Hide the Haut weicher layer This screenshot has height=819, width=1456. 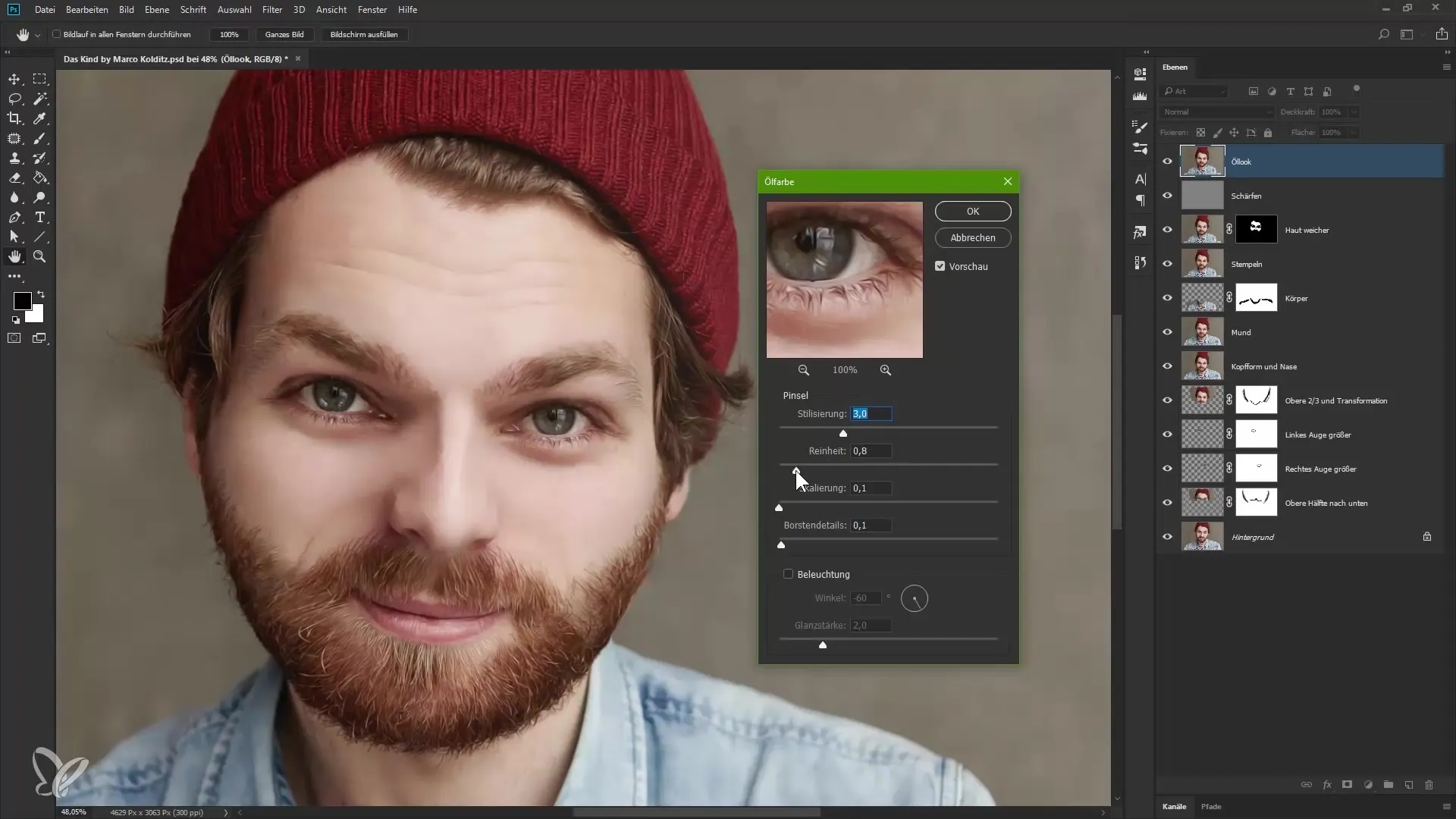1168,230
